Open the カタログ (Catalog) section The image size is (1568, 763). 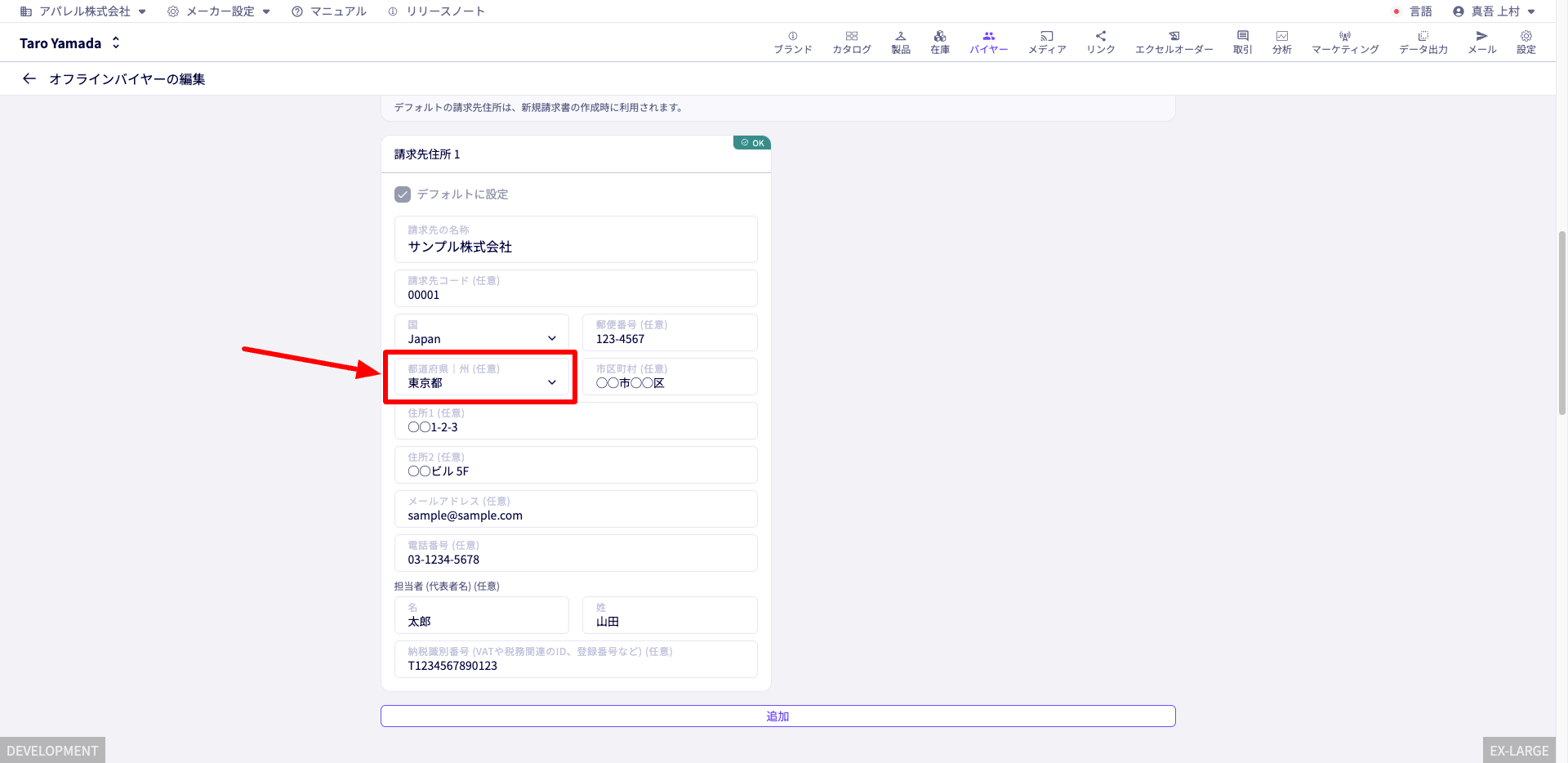tap(851, 42)
